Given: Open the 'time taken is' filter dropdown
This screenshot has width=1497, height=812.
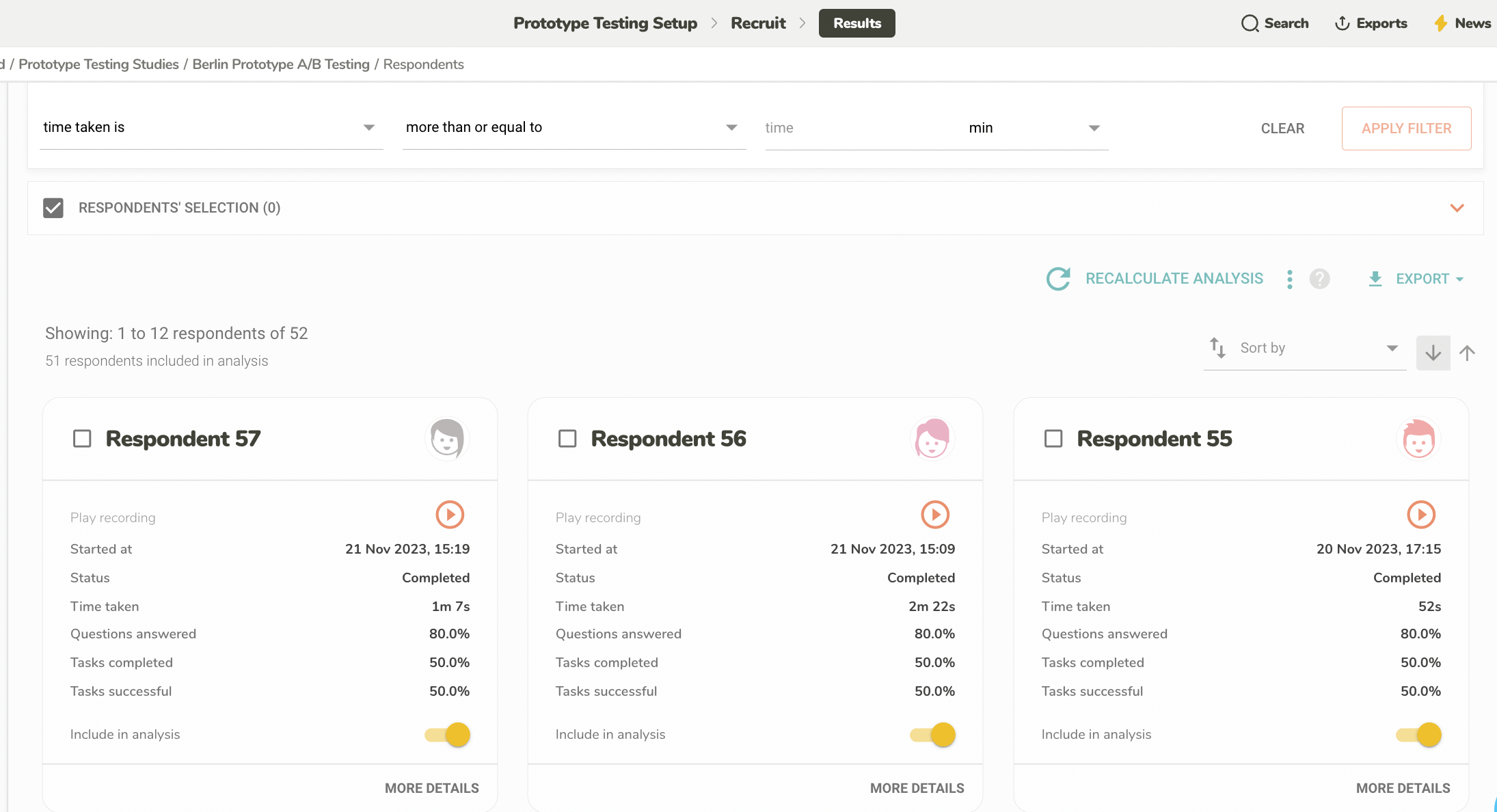Looking at the screenshot, I should coord(211,128).
